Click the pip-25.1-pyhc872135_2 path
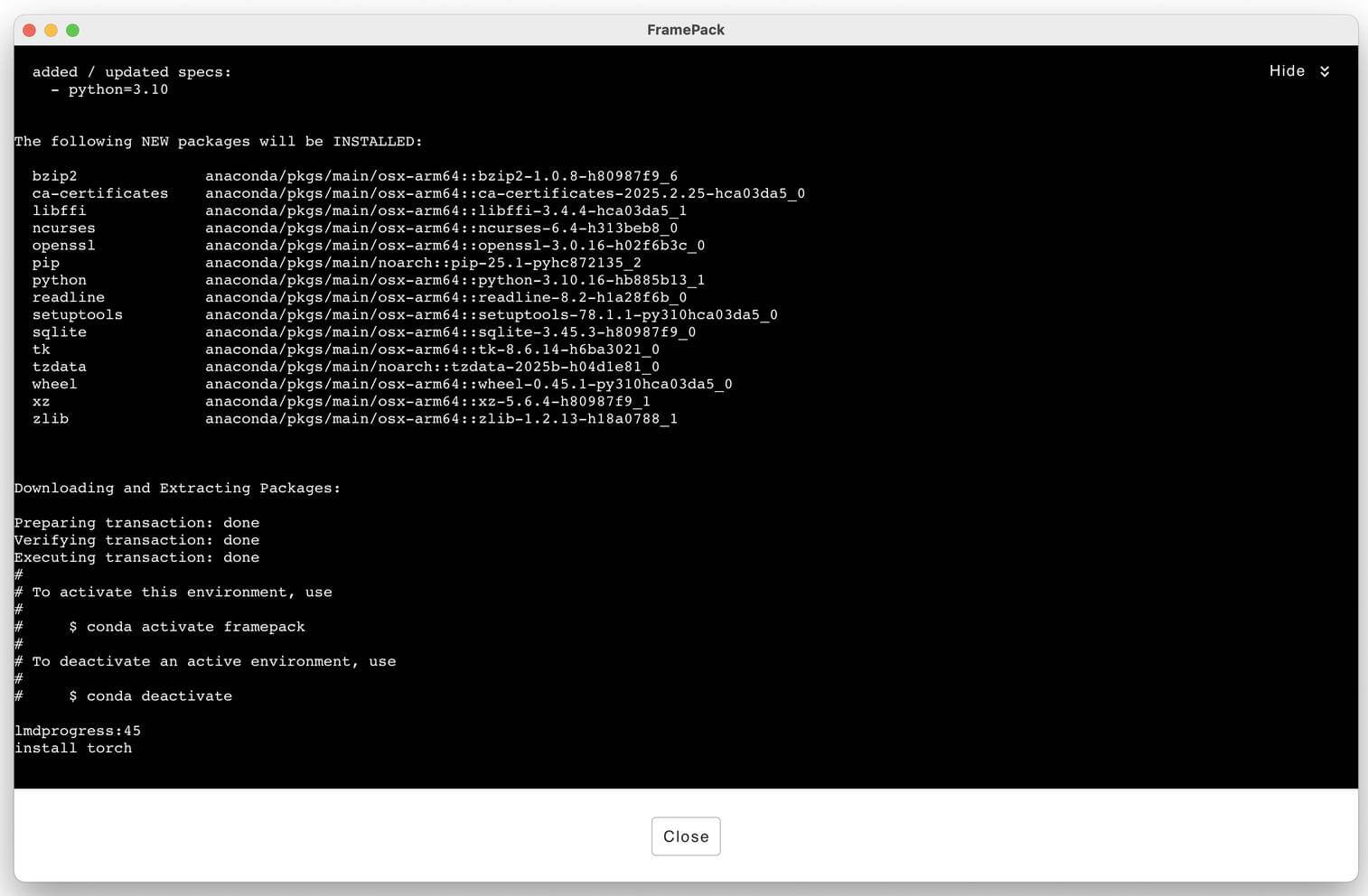 (x=424, y=263)
